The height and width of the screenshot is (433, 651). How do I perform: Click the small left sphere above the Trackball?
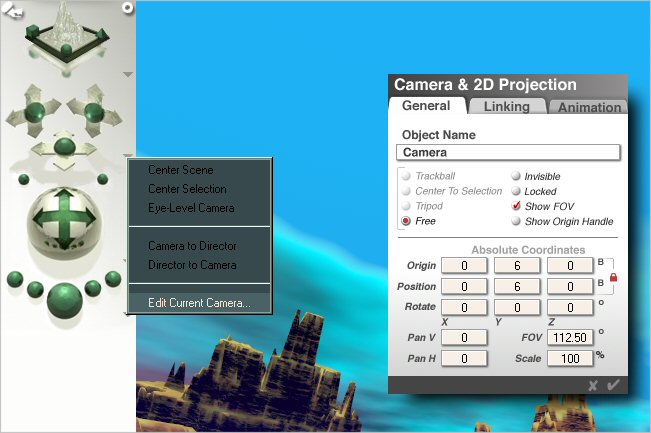point(24,179)
